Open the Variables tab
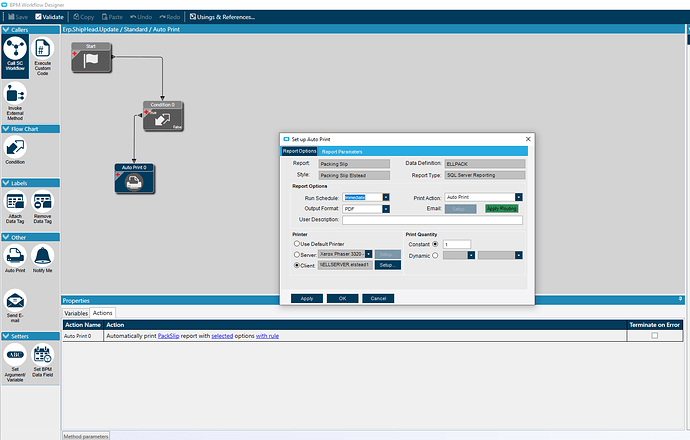Screen dimensions: 690x440 click(x=76, y=313)
